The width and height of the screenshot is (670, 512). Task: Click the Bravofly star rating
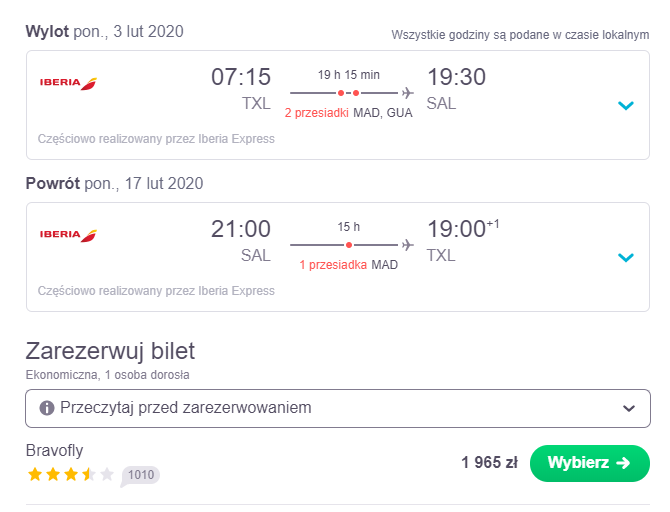pyautogui.click(x=71, y=474)
